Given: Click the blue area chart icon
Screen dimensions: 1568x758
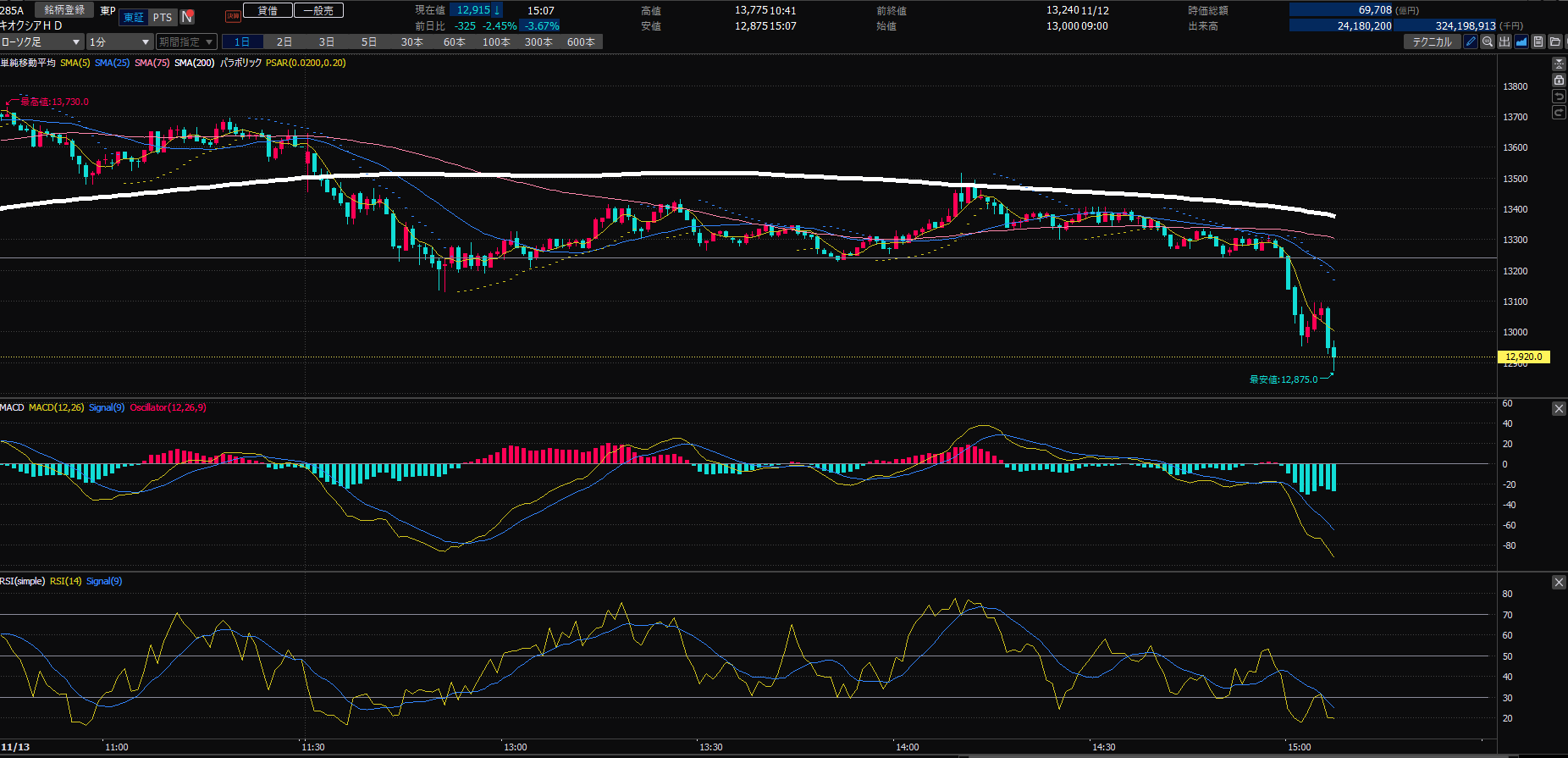Looking at the screenshot, I should (1521, 41).
